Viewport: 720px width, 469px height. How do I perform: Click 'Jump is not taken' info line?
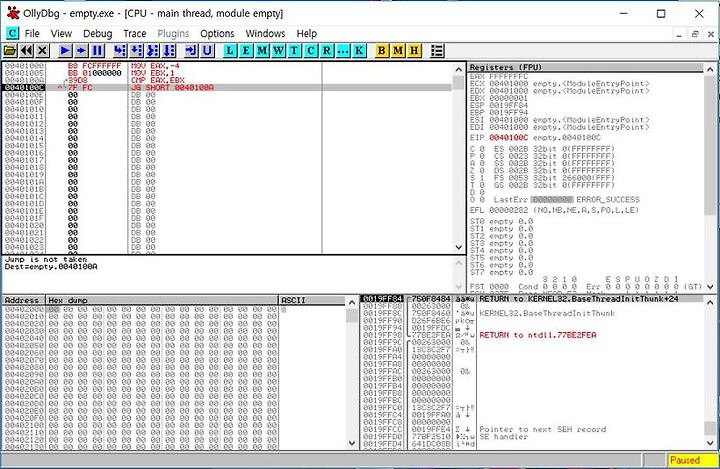(x=45, y=260)
